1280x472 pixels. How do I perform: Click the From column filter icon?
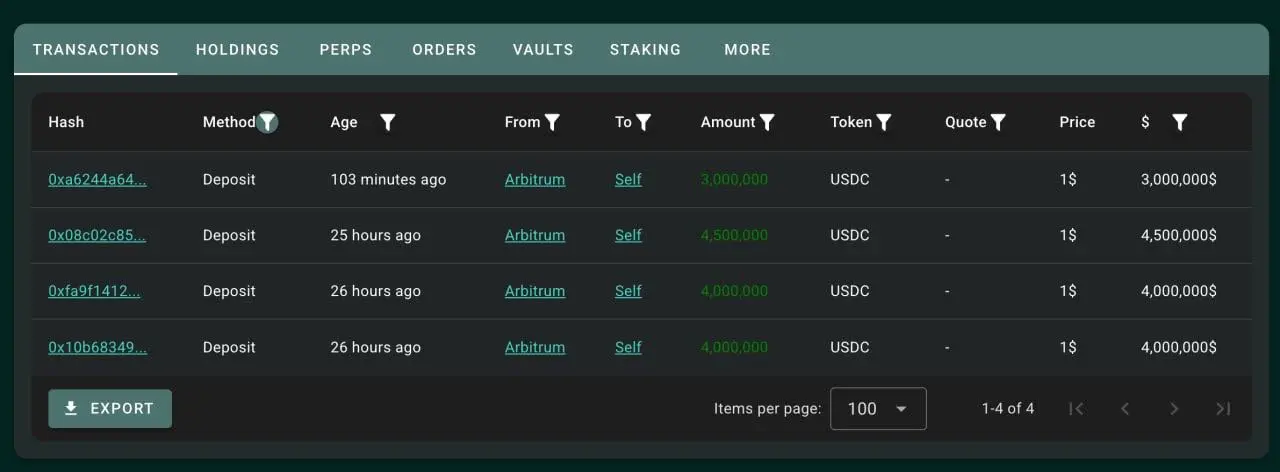552,122
